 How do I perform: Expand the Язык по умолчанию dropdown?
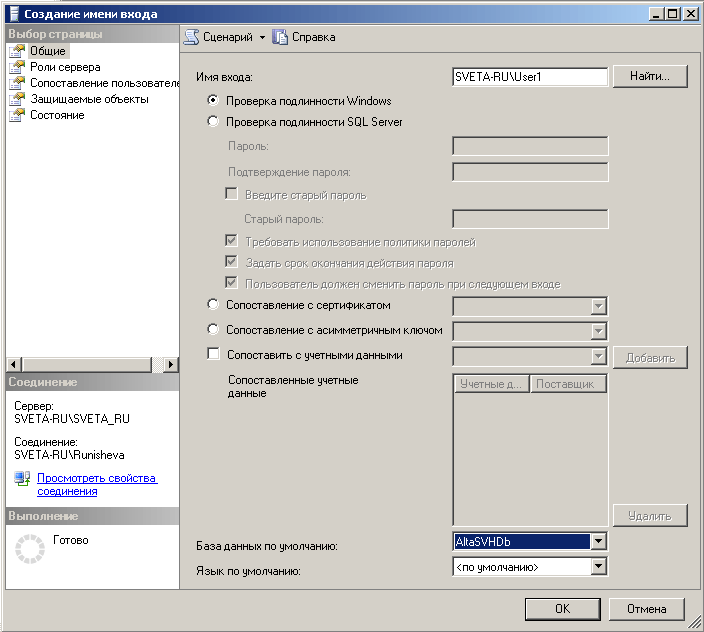tap(598, 567)
